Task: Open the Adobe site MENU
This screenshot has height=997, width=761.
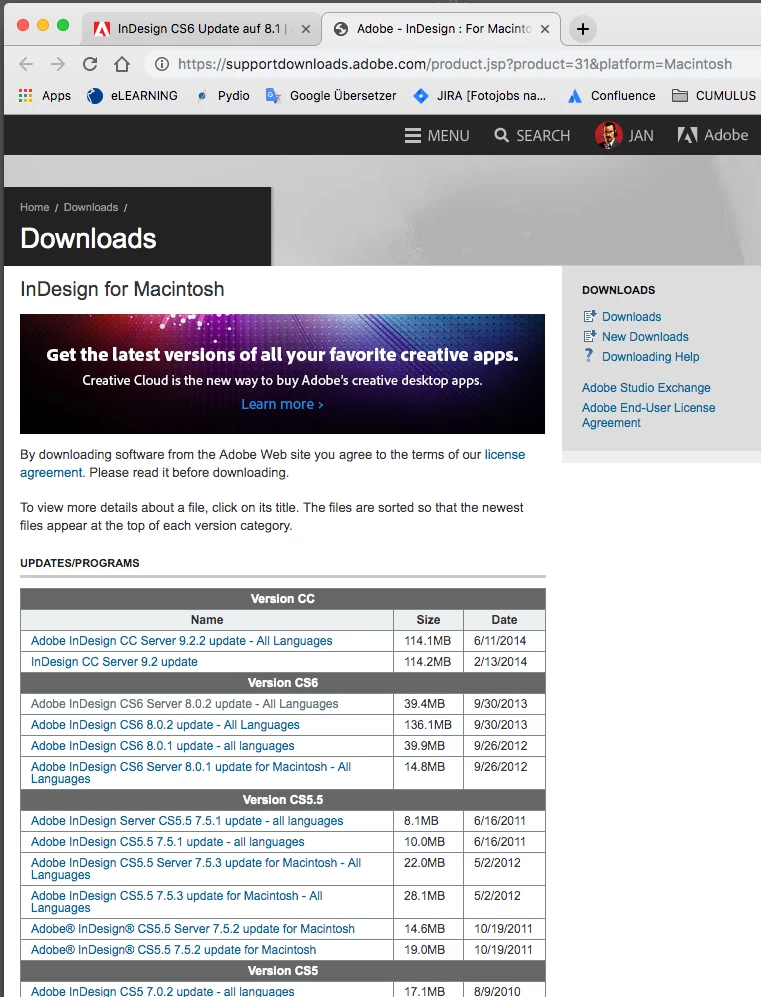Action: 437,135
